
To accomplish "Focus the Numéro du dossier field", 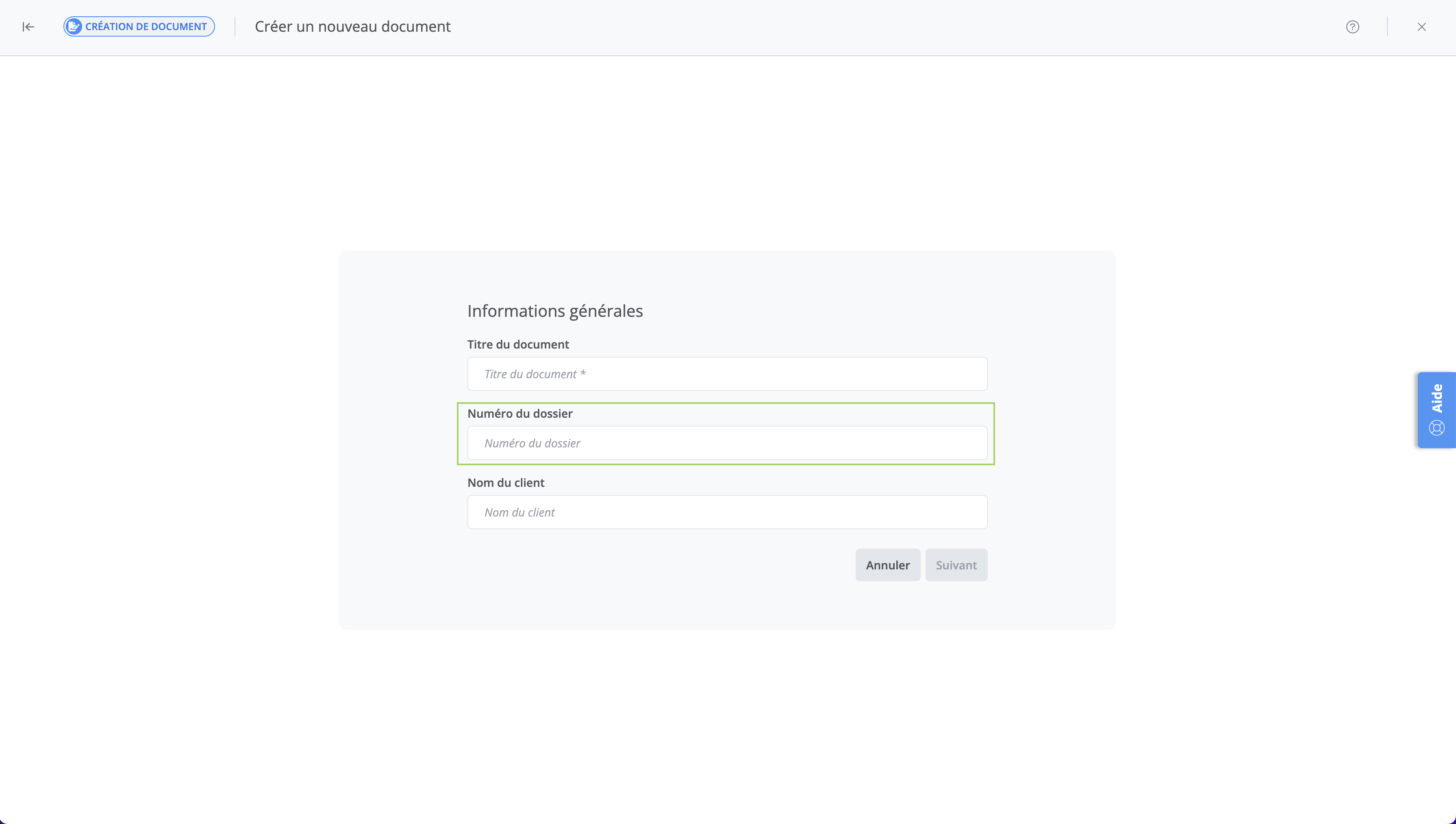I will (x=727, y=443).
